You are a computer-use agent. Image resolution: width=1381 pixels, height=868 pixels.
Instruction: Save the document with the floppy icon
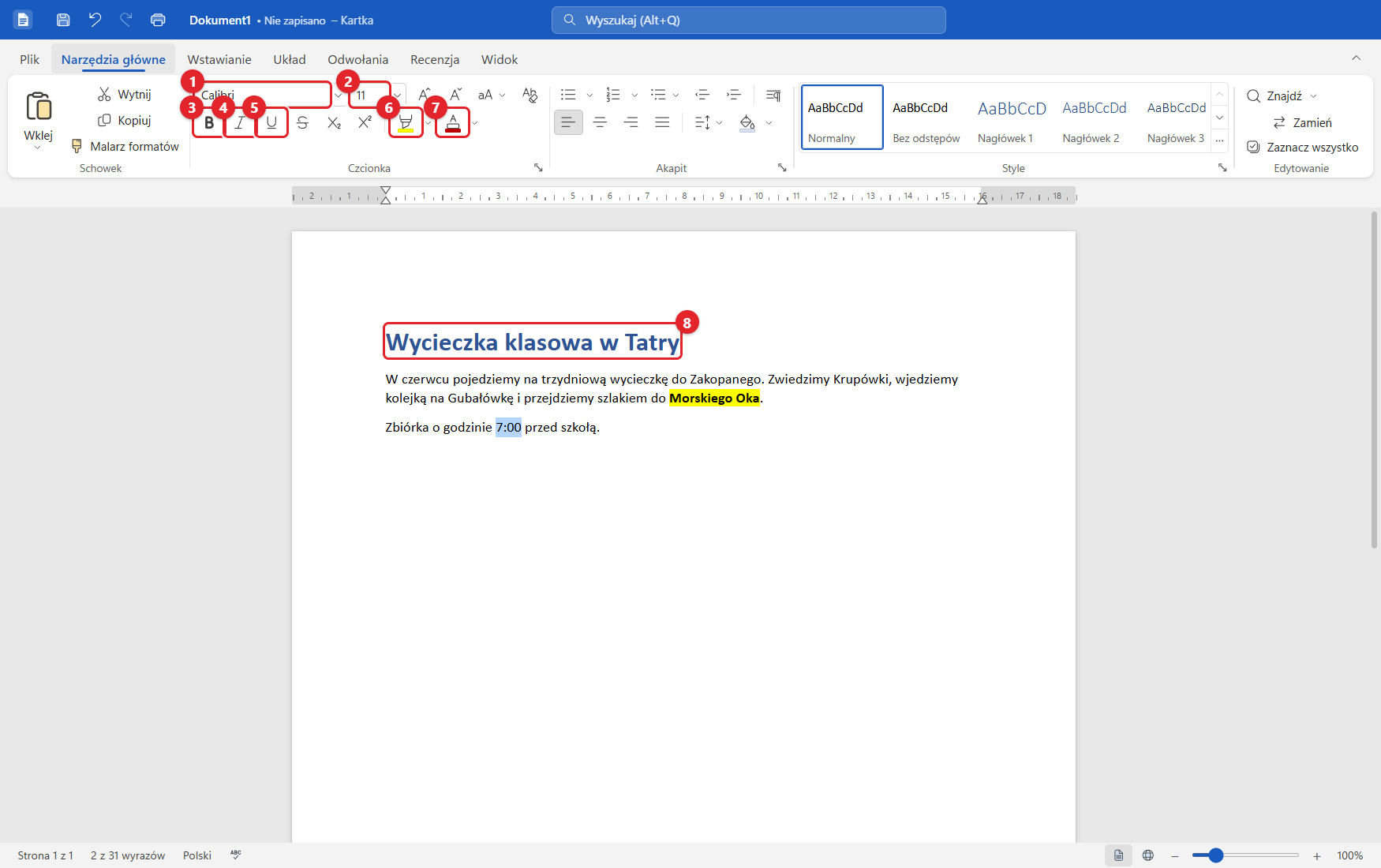coord(63,20)
